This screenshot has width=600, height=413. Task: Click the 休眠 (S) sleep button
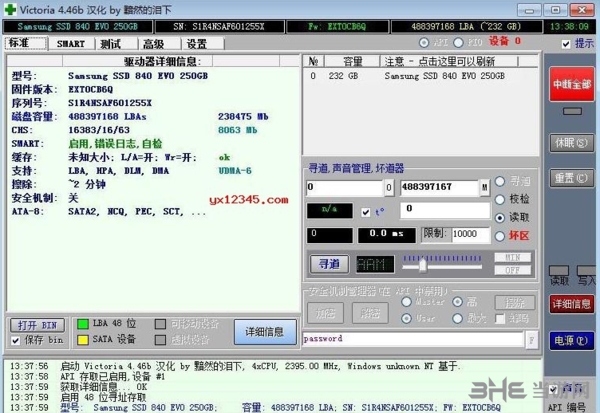pos(572,143)
